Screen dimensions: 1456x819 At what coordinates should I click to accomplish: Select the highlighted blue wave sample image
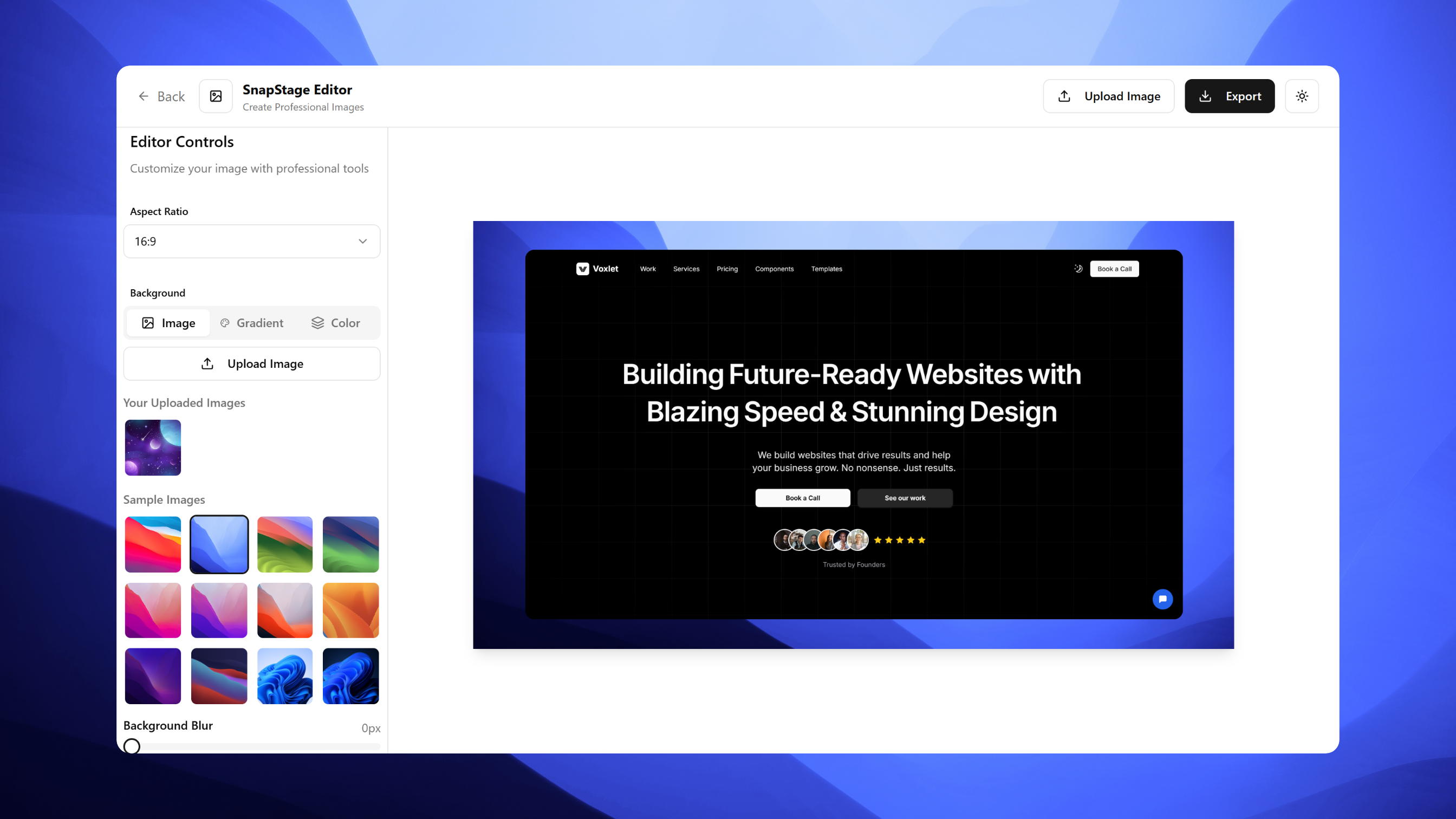pyautogui.click(x=219, y=544)
